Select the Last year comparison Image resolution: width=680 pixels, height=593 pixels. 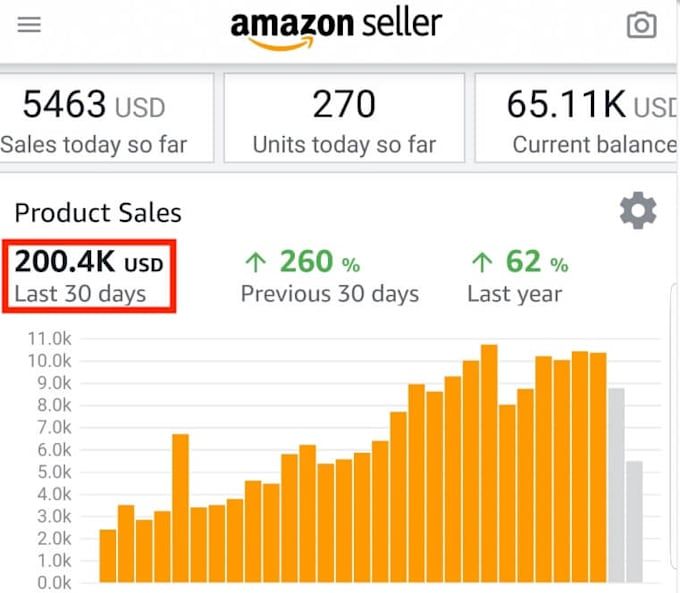point(516,276)
